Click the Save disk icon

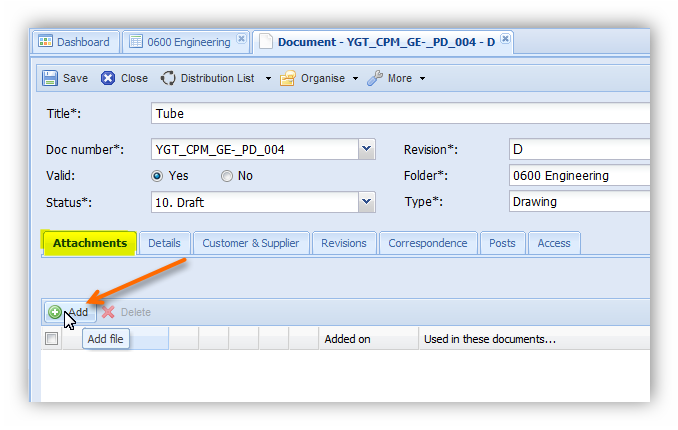50,78
